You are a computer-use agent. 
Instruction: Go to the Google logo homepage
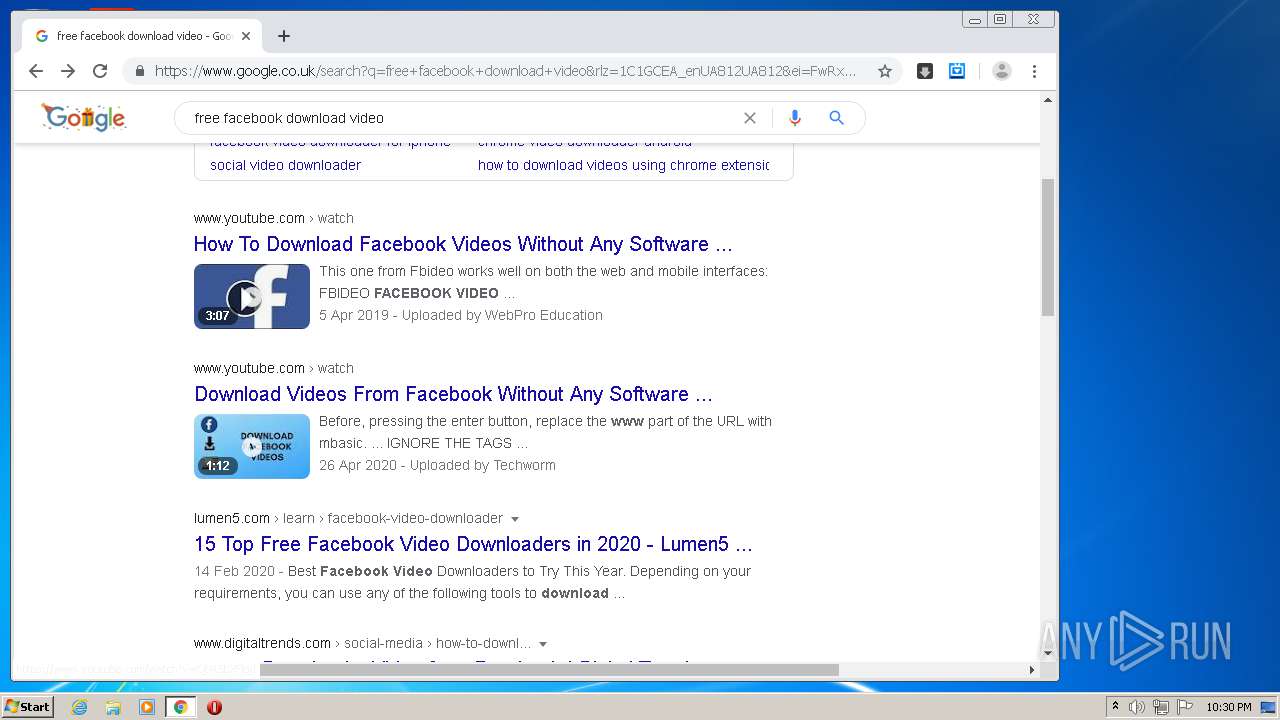click(x=84, y=117)
